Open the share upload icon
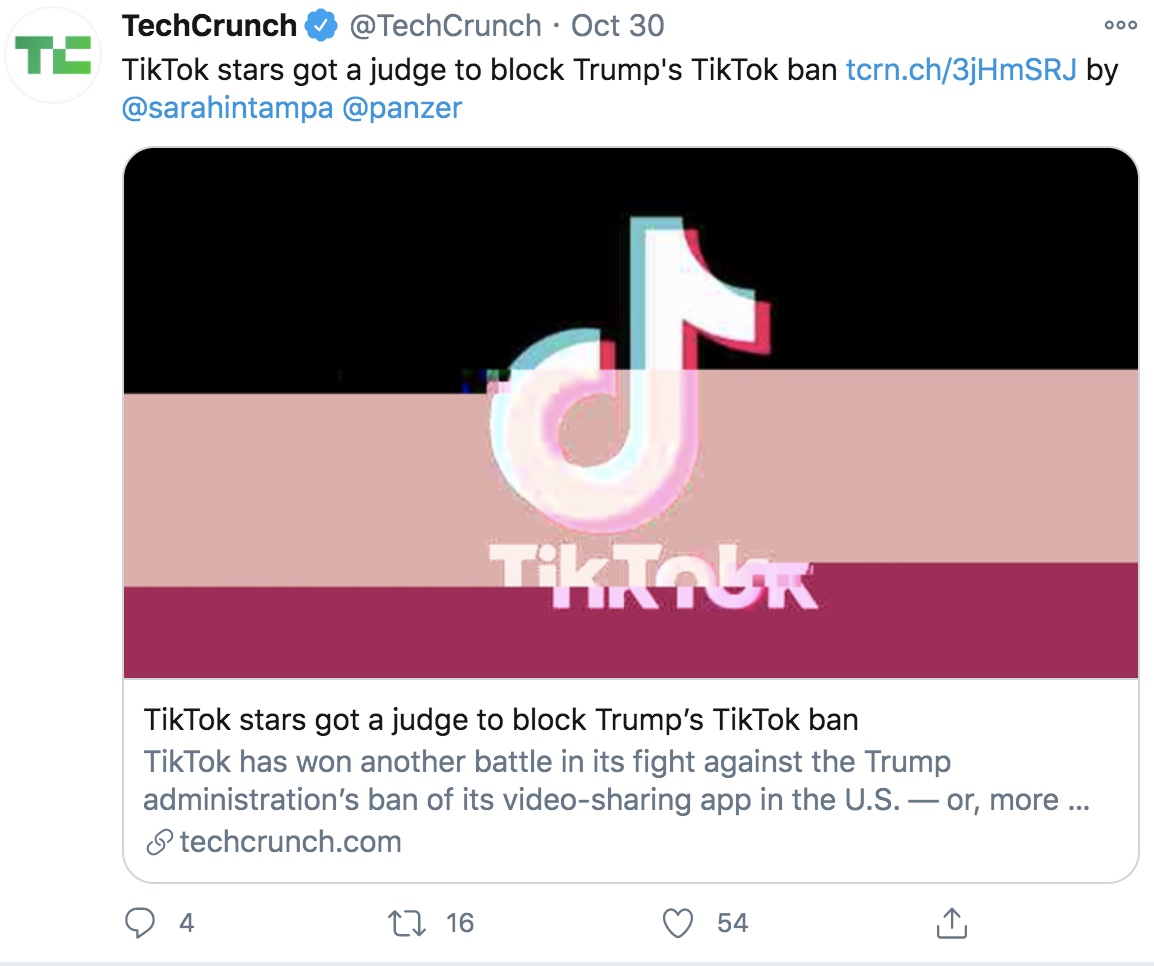 coord(952,923)
